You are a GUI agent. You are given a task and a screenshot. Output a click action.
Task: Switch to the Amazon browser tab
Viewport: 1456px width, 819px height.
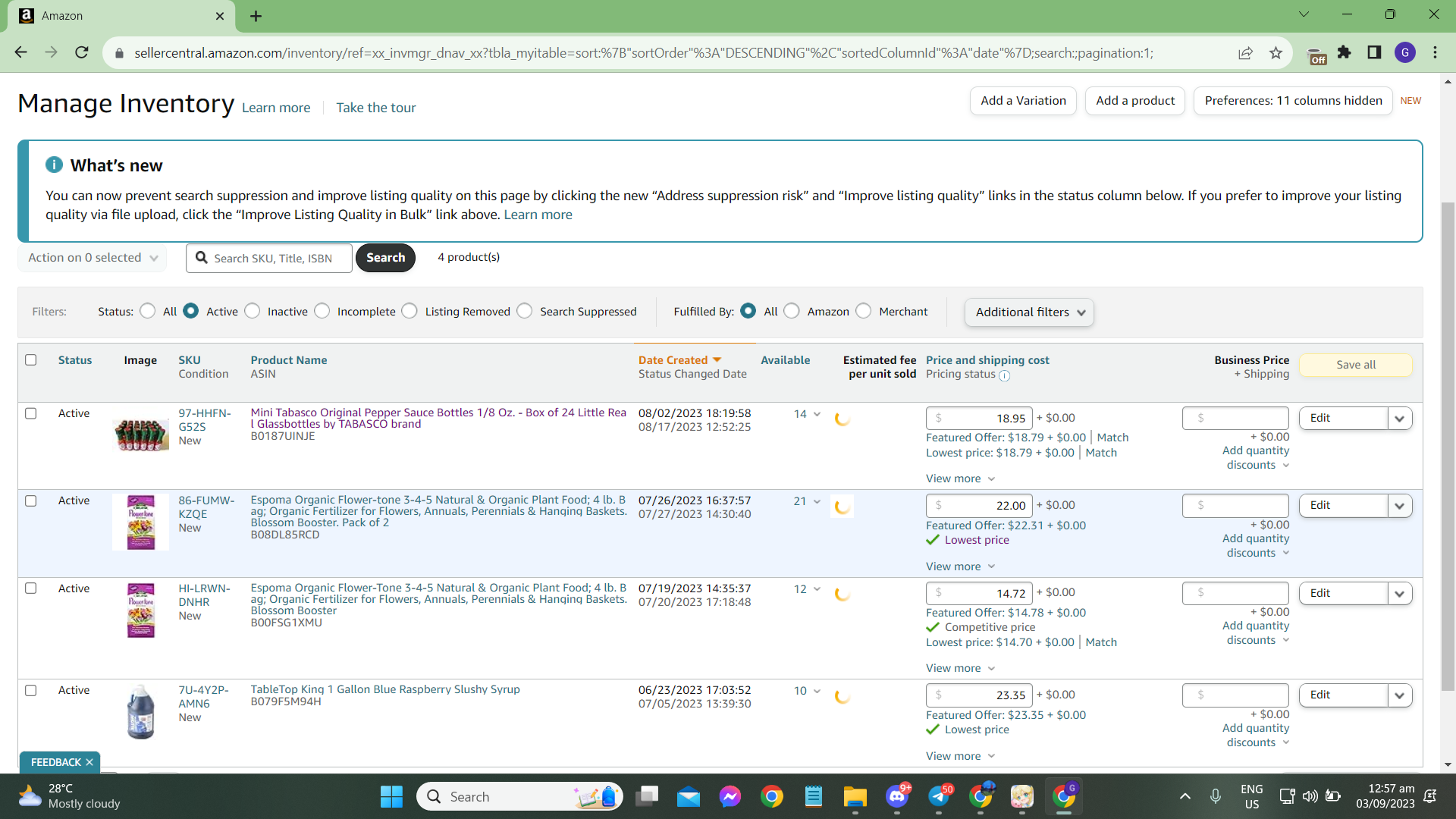[121, 16]
